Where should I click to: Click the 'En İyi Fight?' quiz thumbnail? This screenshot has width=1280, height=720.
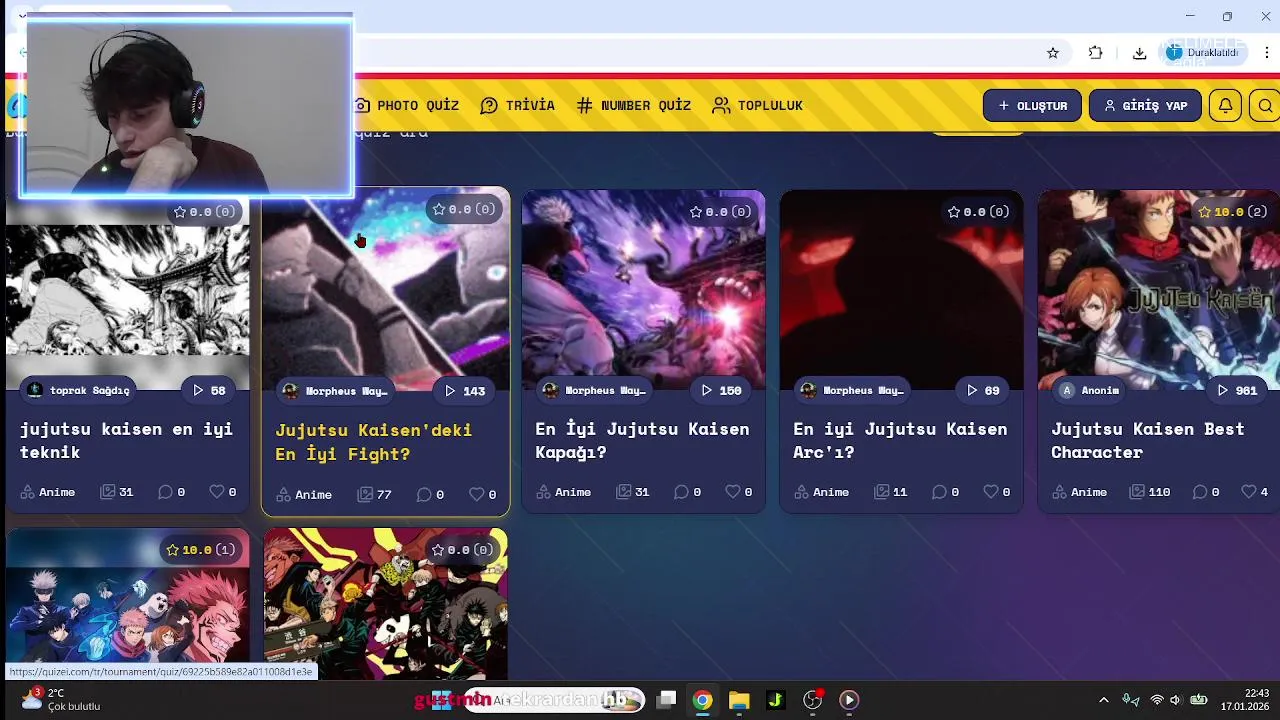point(386,290)
